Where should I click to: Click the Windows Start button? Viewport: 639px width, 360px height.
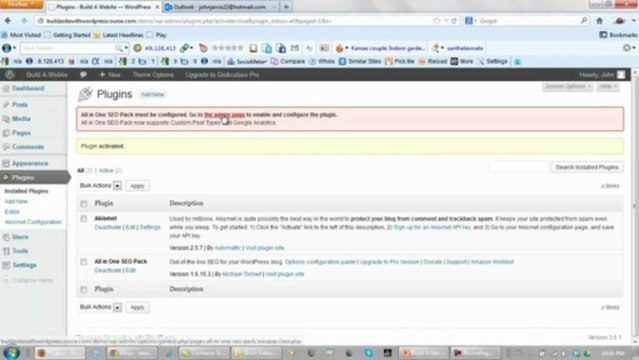click(11, 353)
